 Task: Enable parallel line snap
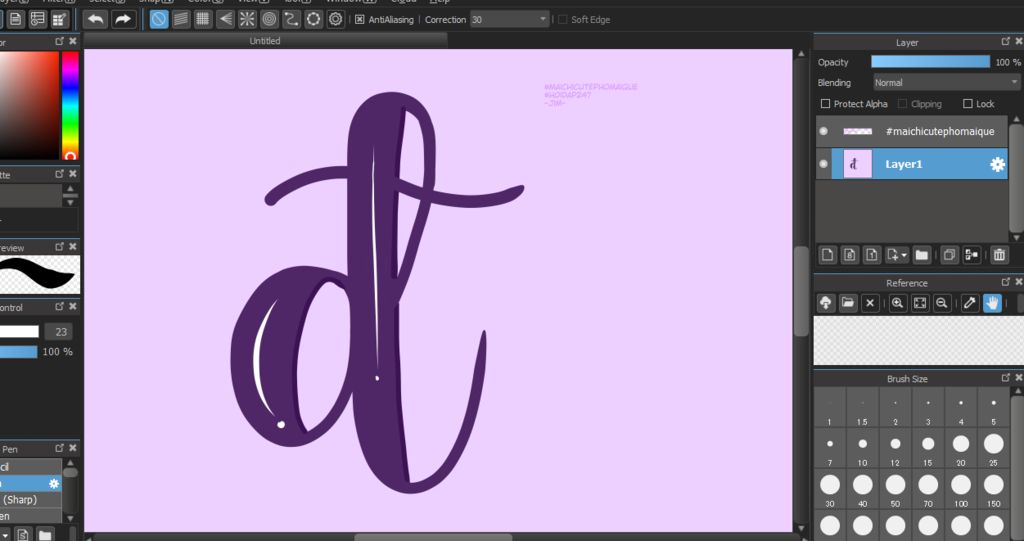181,19
